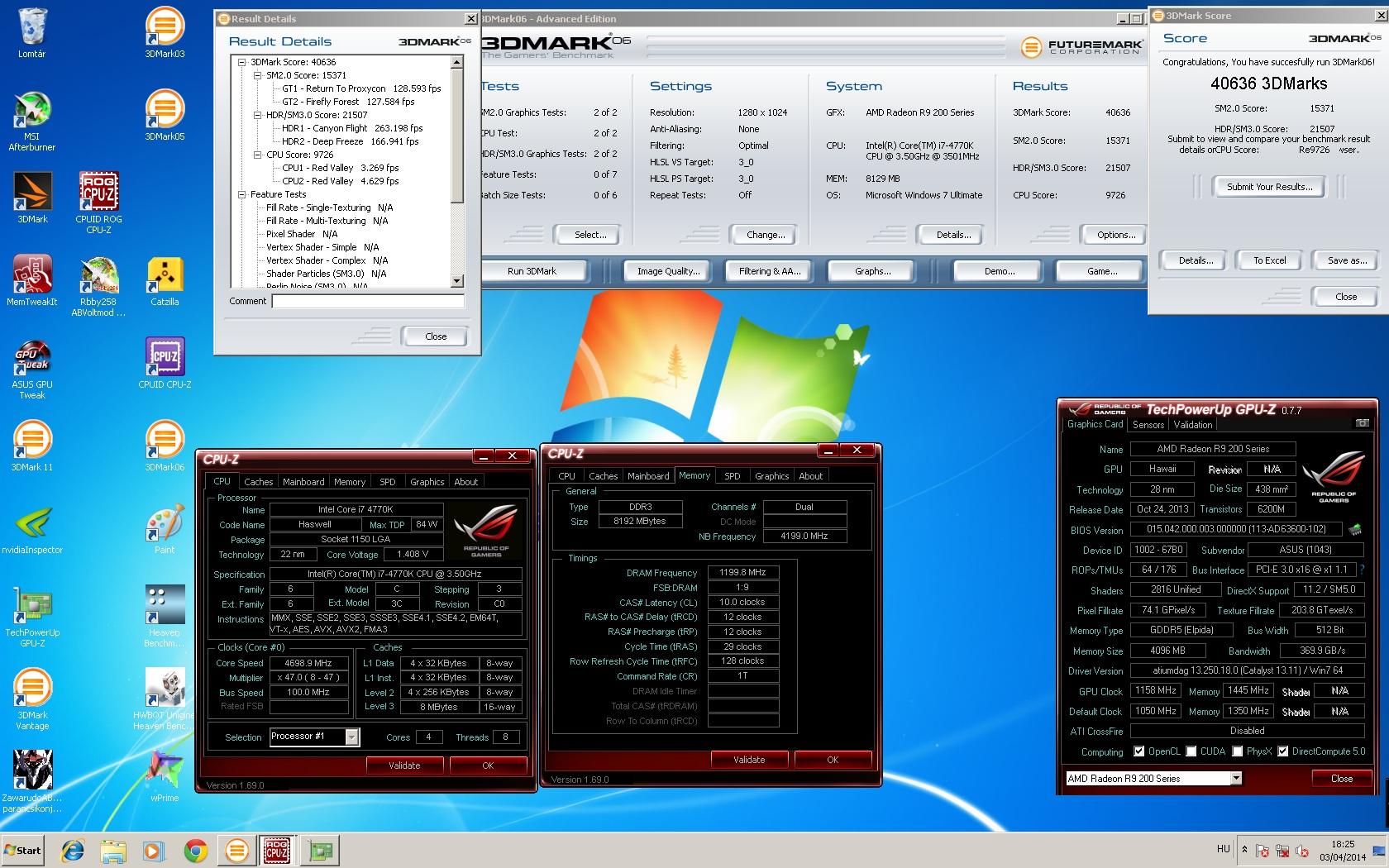1389x868 pixels.
Task: Switch to Mainboard tab in left CPU-Z
Action: click(x=303, y=481)
